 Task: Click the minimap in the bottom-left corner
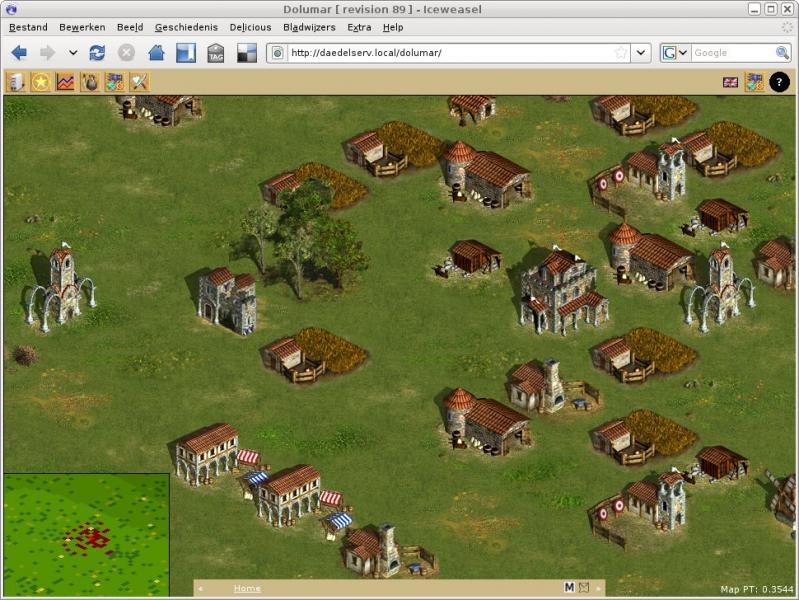(x=86, y=535)
